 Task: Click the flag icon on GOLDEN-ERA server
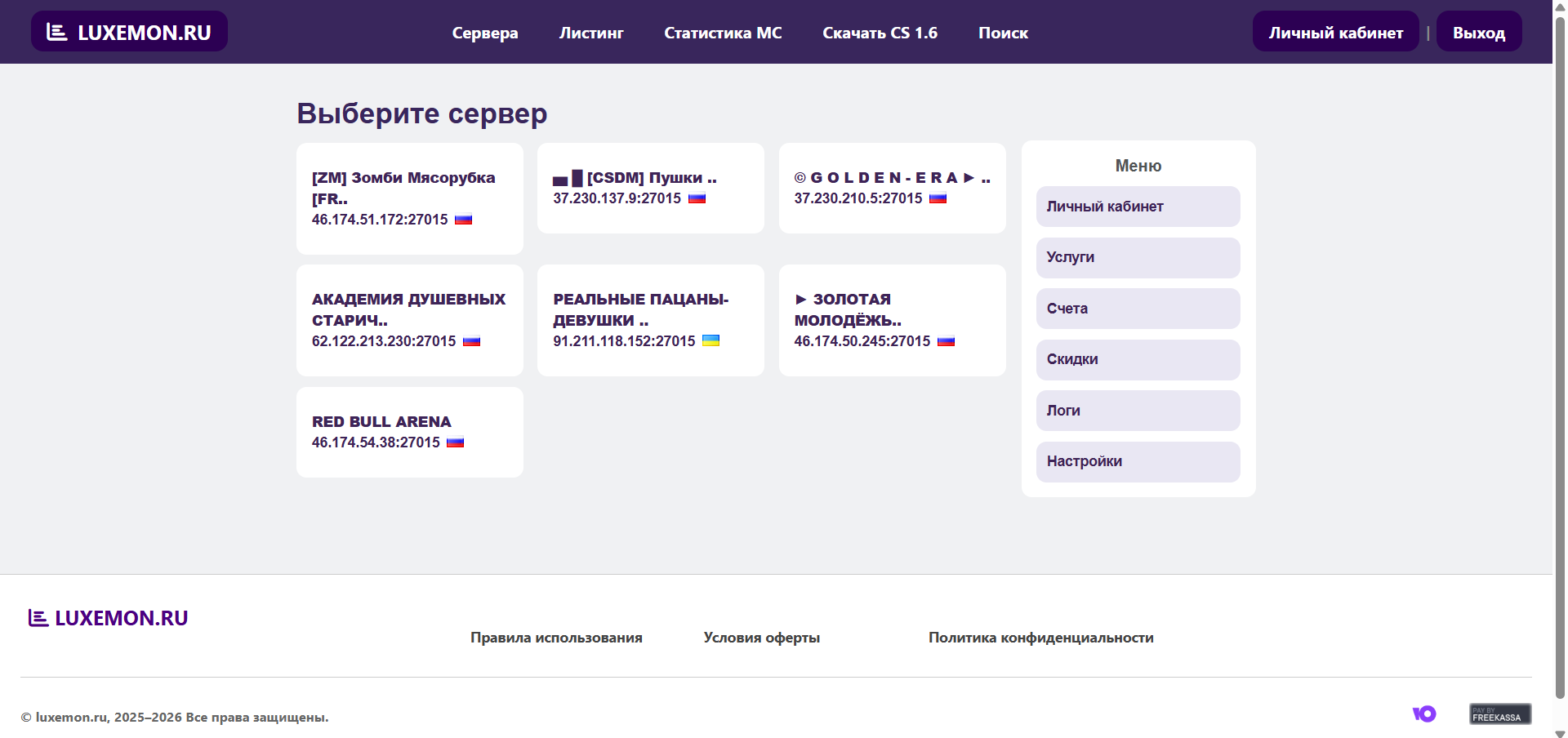click(x=938, y=198)
